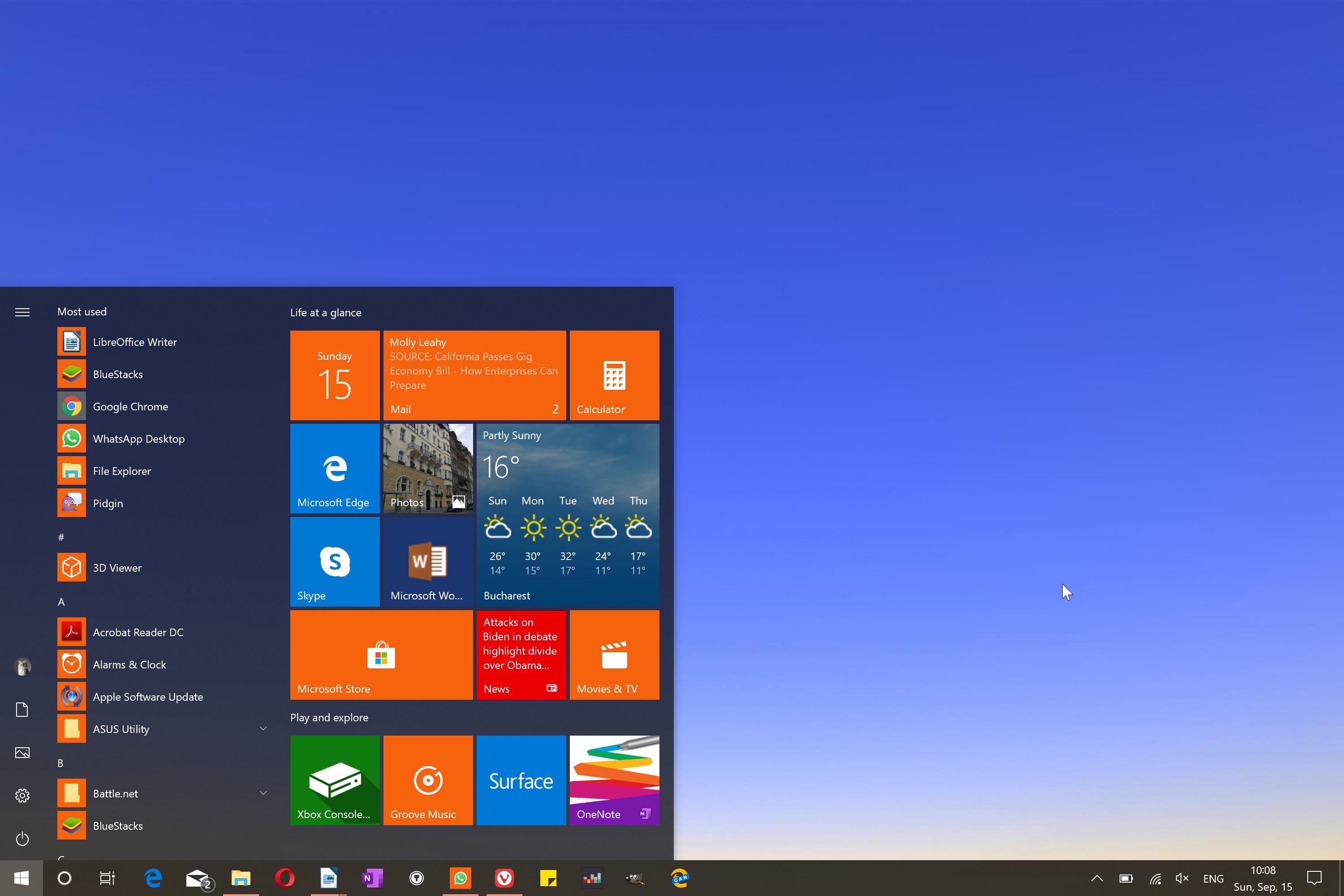Viewport: 1344px width, 896px height.
Task: Open the user account avatar in Start
Action: coord(22,667)
